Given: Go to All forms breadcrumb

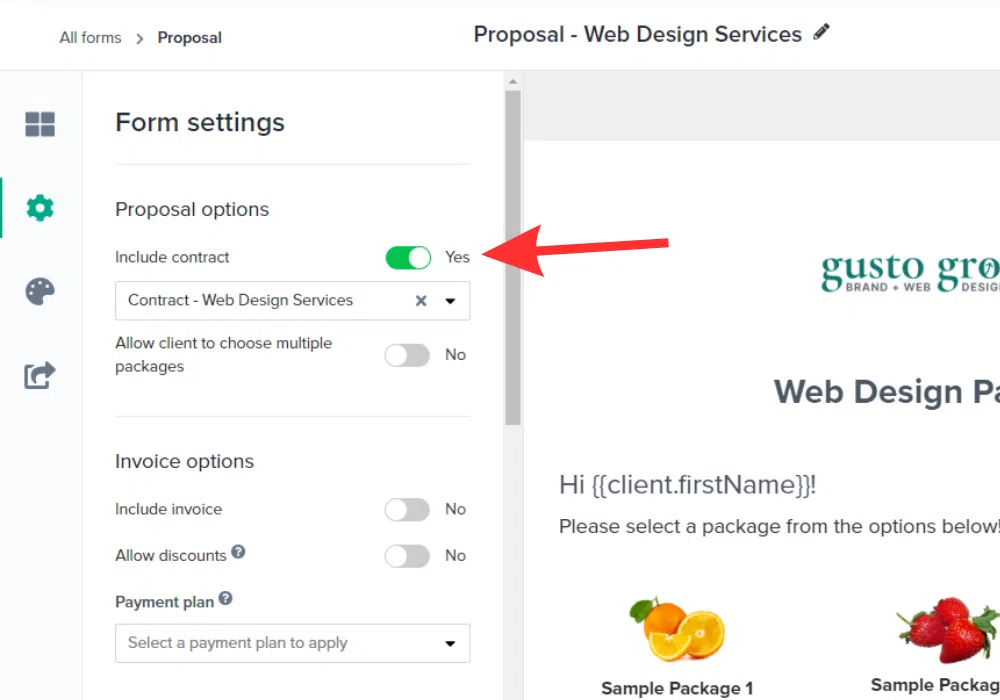Looking at the screenshot, I should pos(90,38).
